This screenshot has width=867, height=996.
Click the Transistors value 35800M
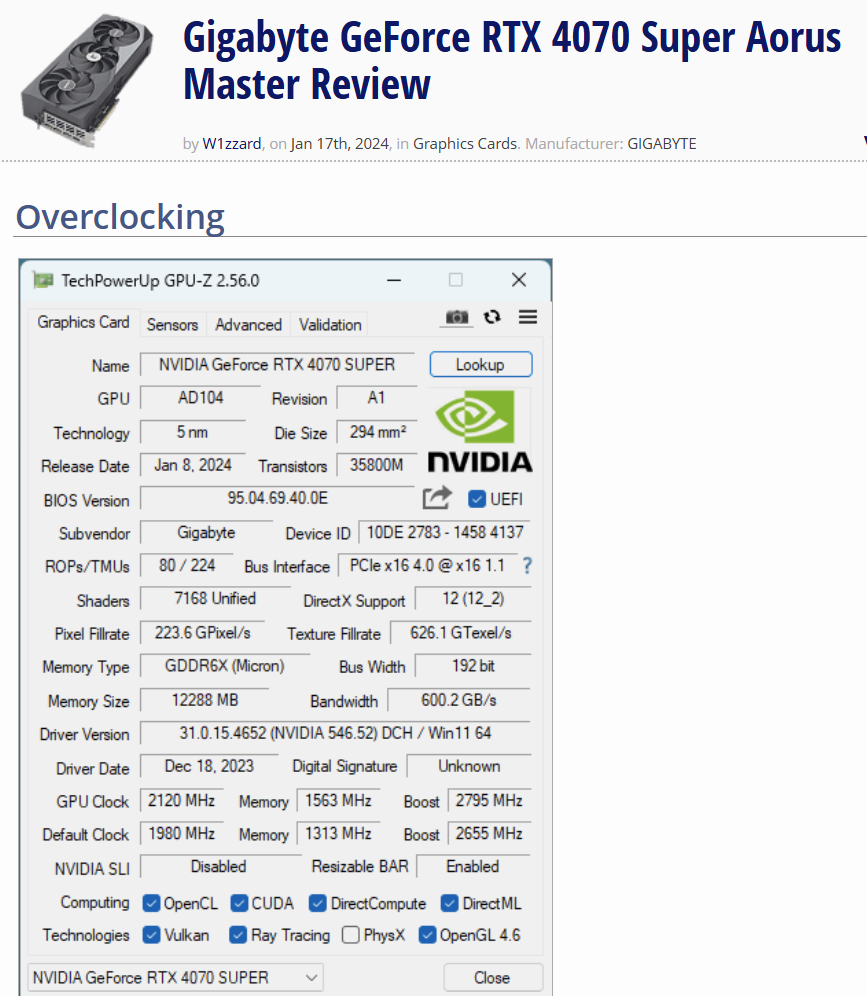(x=377, y=465)
